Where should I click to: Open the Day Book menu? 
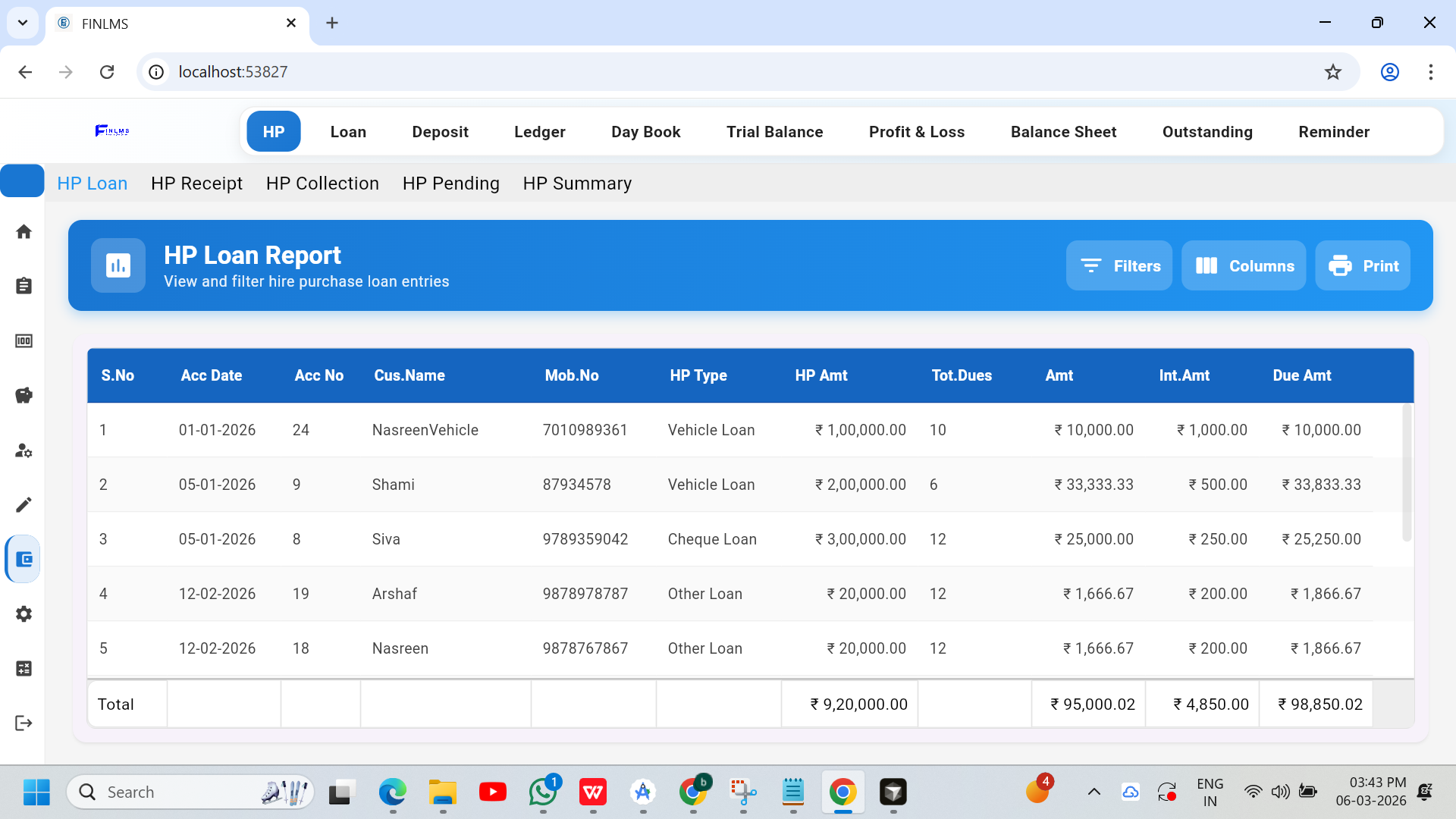645,132
